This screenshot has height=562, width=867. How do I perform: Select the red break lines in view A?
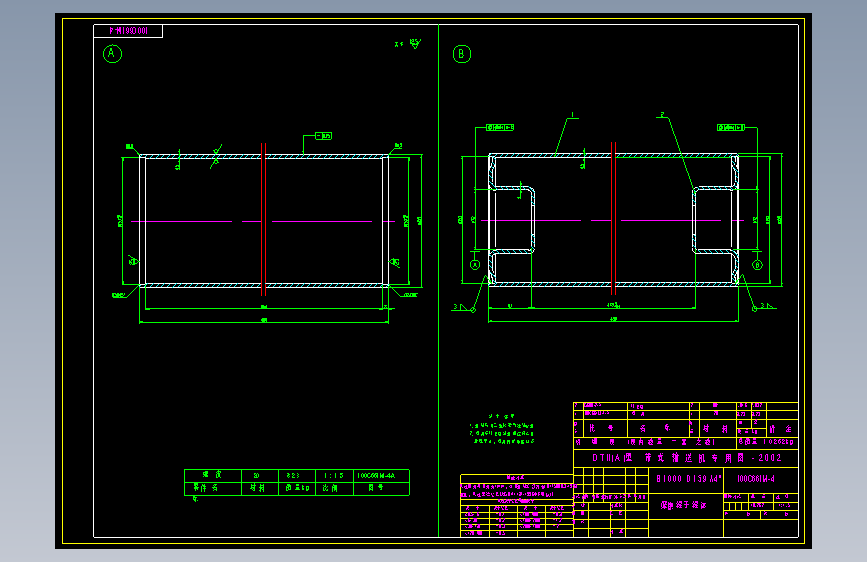tap(264, 220)
